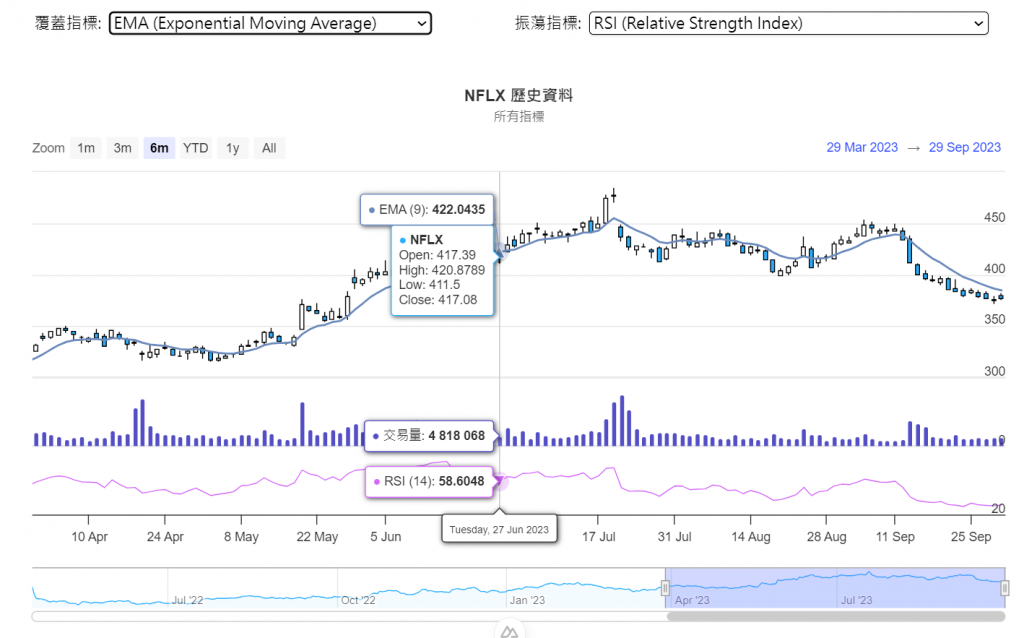Click the 11 Sep x-axis label
The image size is (1024, 638).
[895, 537]
